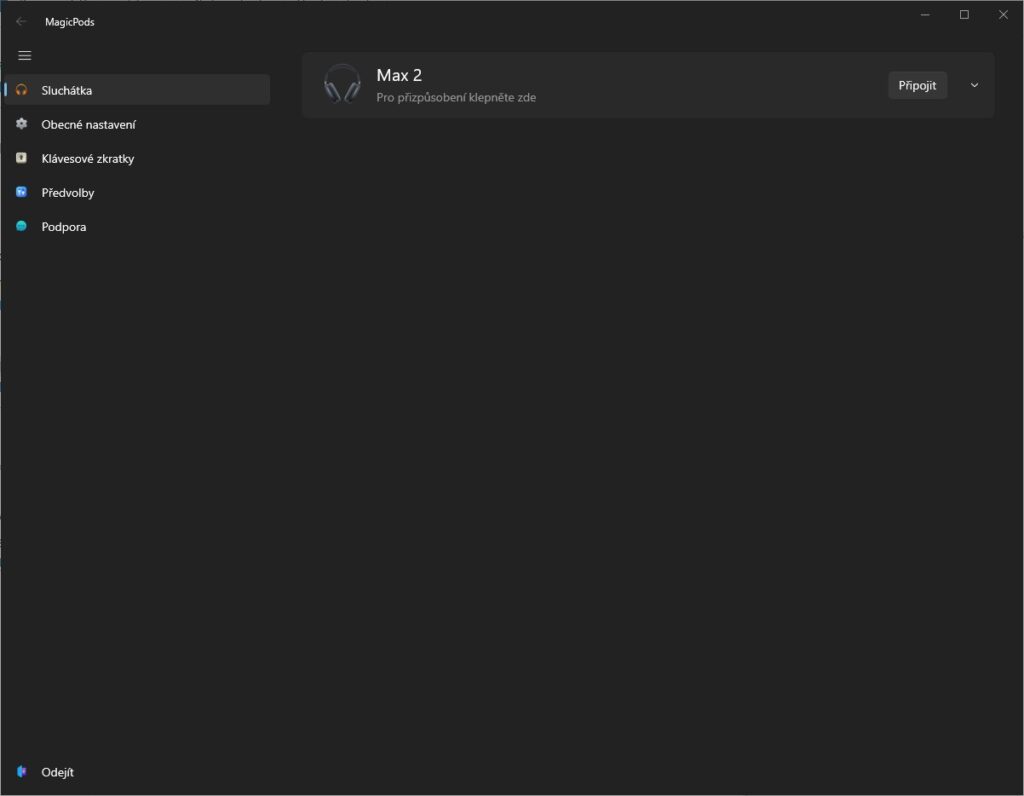Viewport: 1024px width, 796px height.
Task: Click the orange headphones icon beside Sluchátka
Action: click(x=22, y=89)
